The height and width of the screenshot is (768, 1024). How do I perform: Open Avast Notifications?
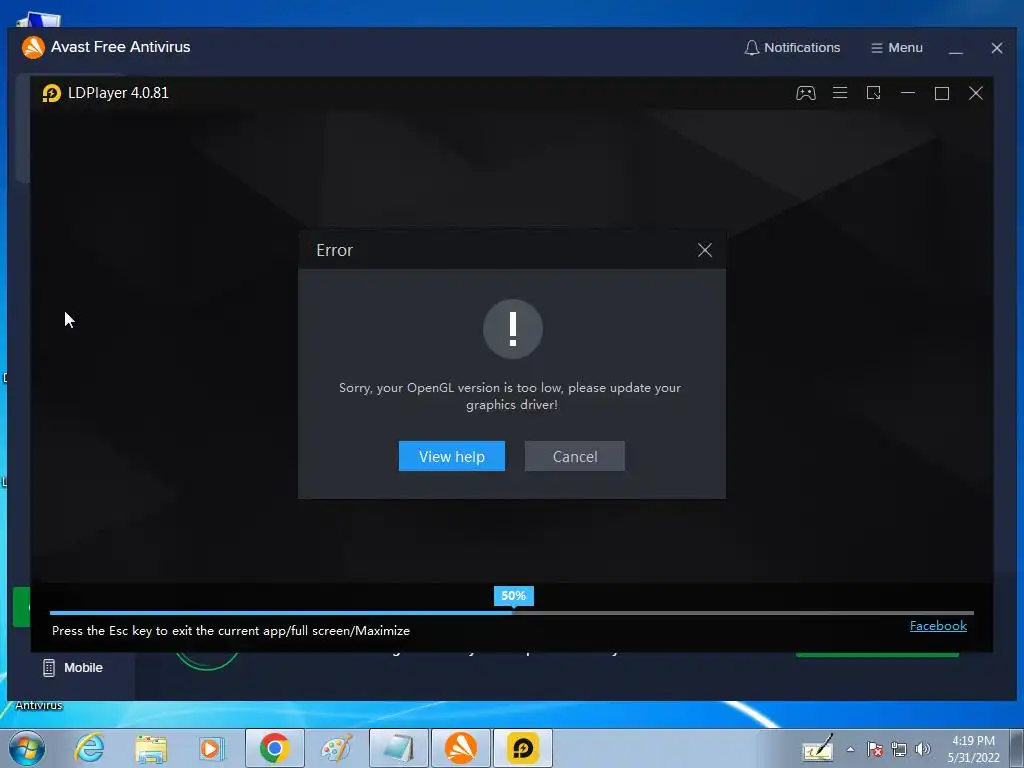click(792, 48)
